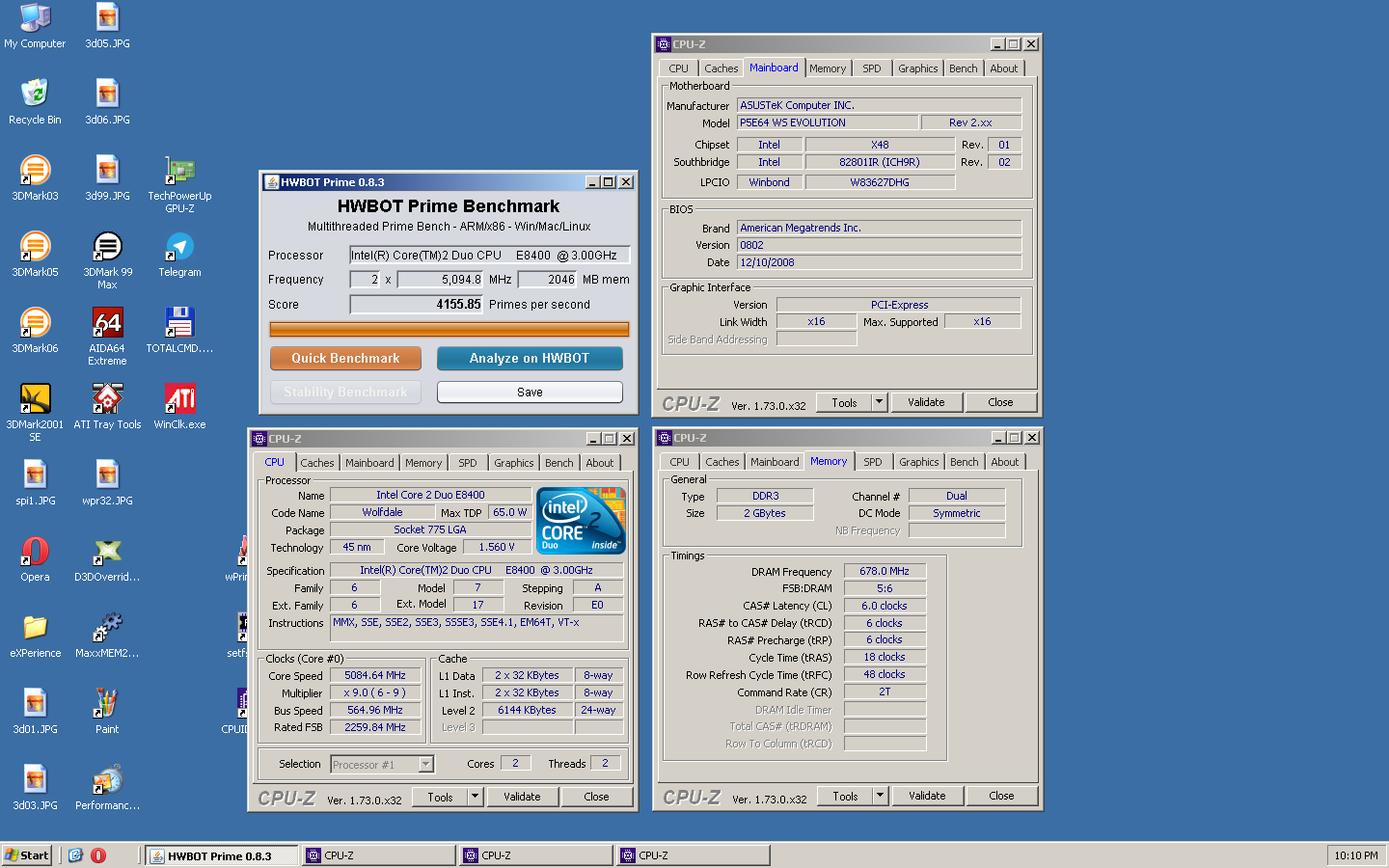
Task: Open D3DOverrider desktop shortcut
Action: click(107, 559)
